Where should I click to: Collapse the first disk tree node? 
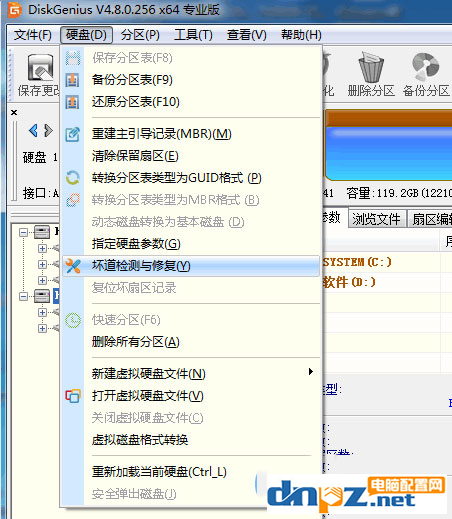tap(23, 232)
